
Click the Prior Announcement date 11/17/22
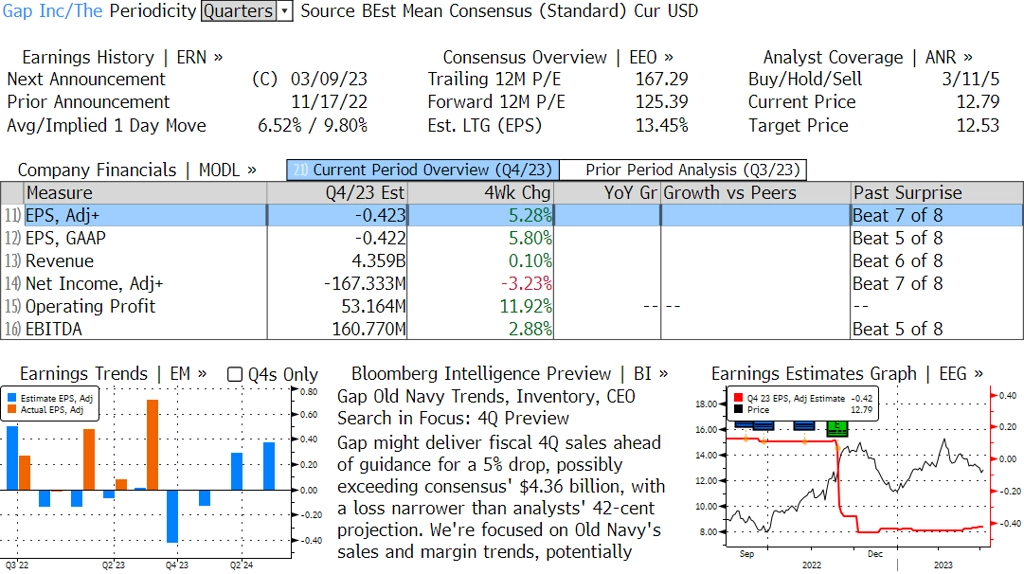point(329,102)
